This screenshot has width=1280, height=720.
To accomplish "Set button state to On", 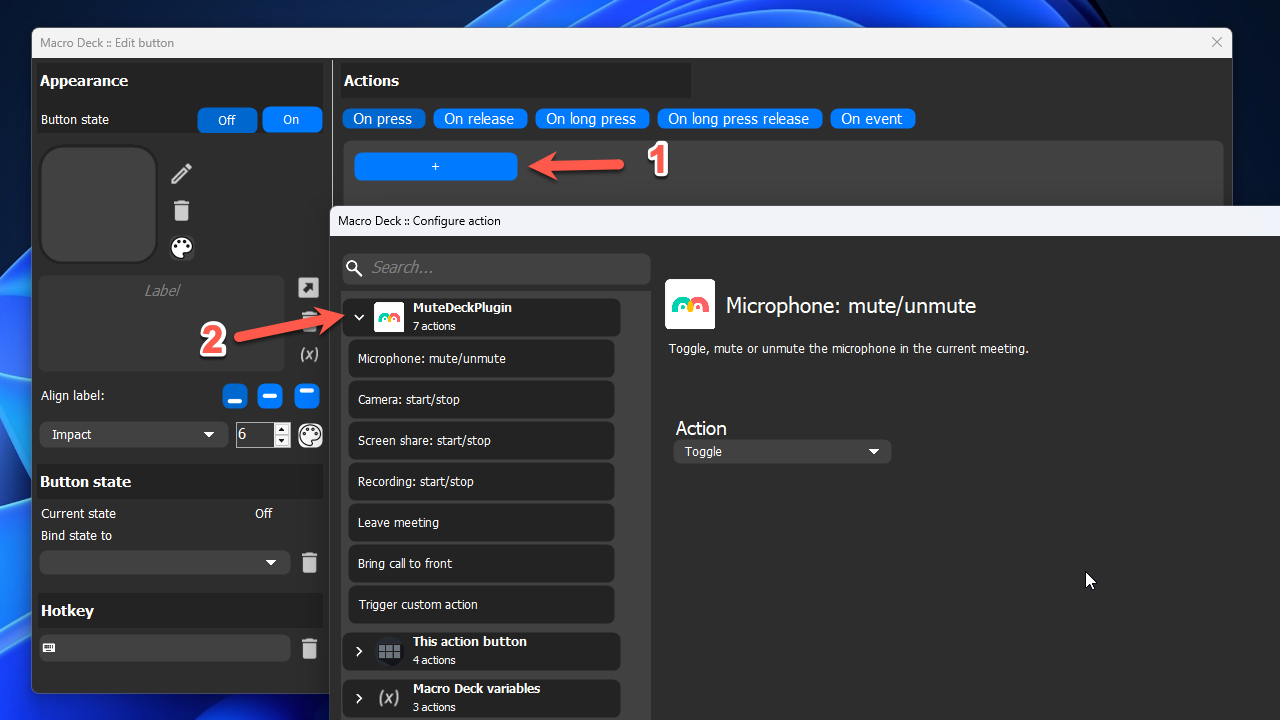I will coord(291,120).
